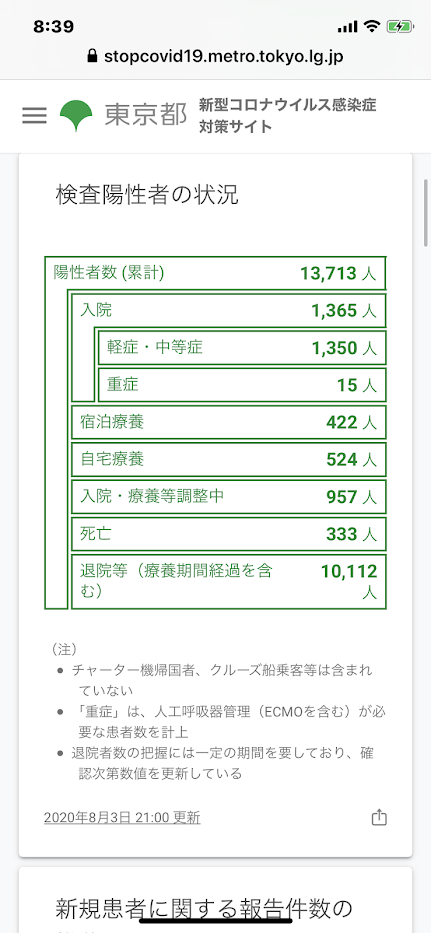The width and height of the screenshot is (431, 933).
Task: Select the 退院等 10,112人 row
Action: [x=229, y=581]
